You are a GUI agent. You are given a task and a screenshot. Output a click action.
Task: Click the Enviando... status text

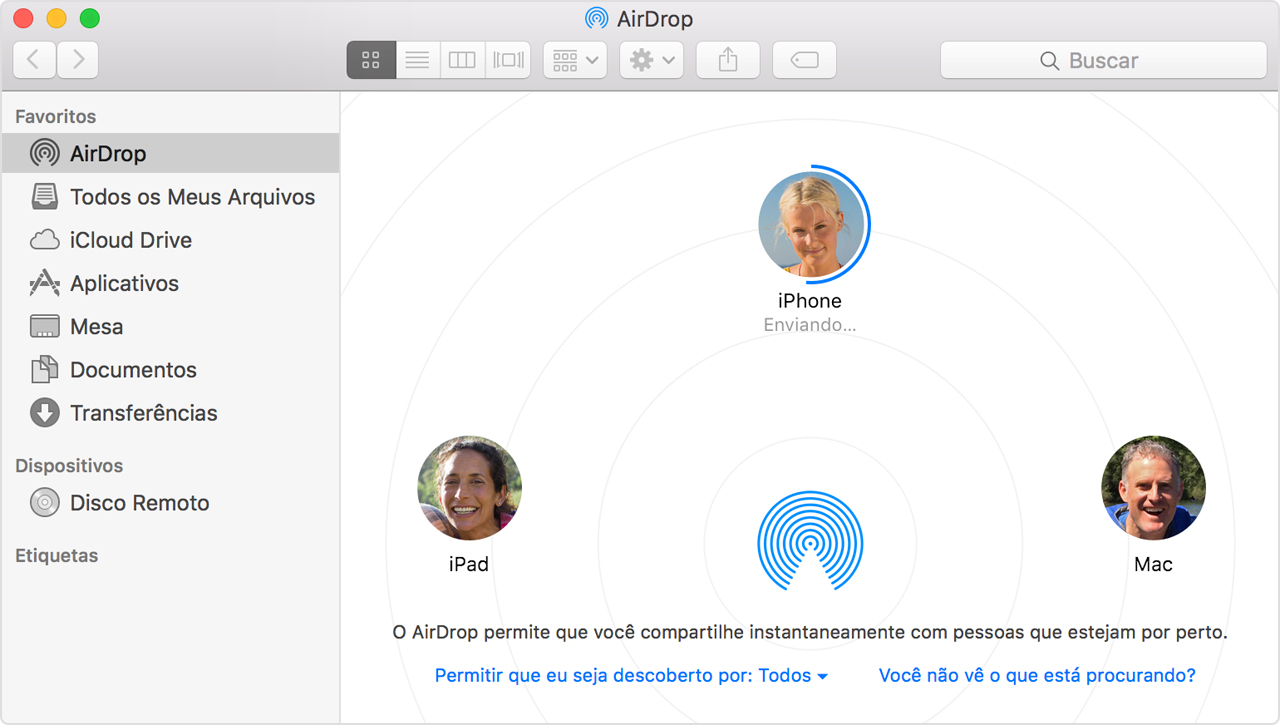[810, 325]
